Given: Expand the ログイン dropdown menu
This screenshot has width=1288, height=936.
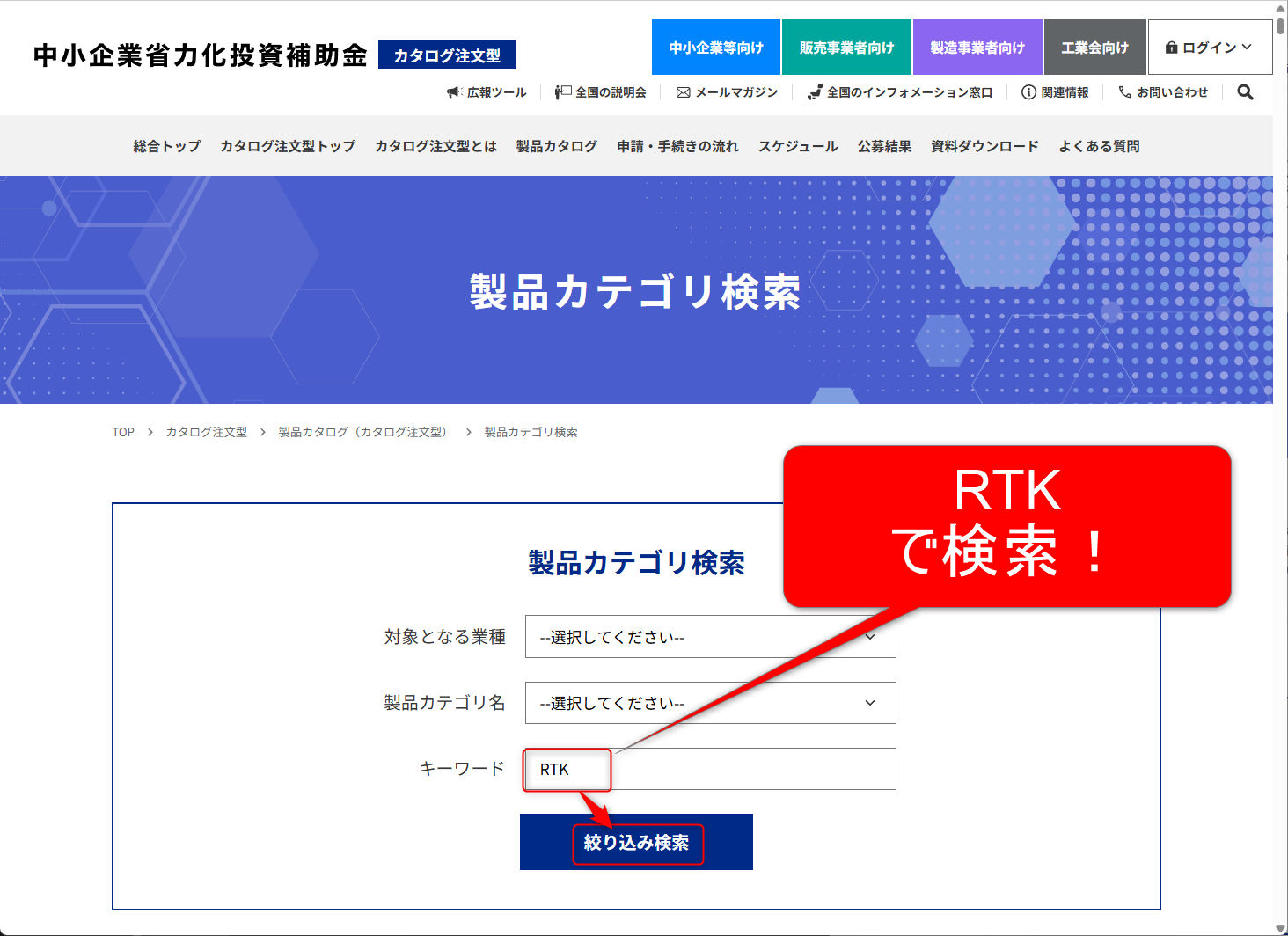Looking at the screenshot, I should click(x=1210, y=48).
